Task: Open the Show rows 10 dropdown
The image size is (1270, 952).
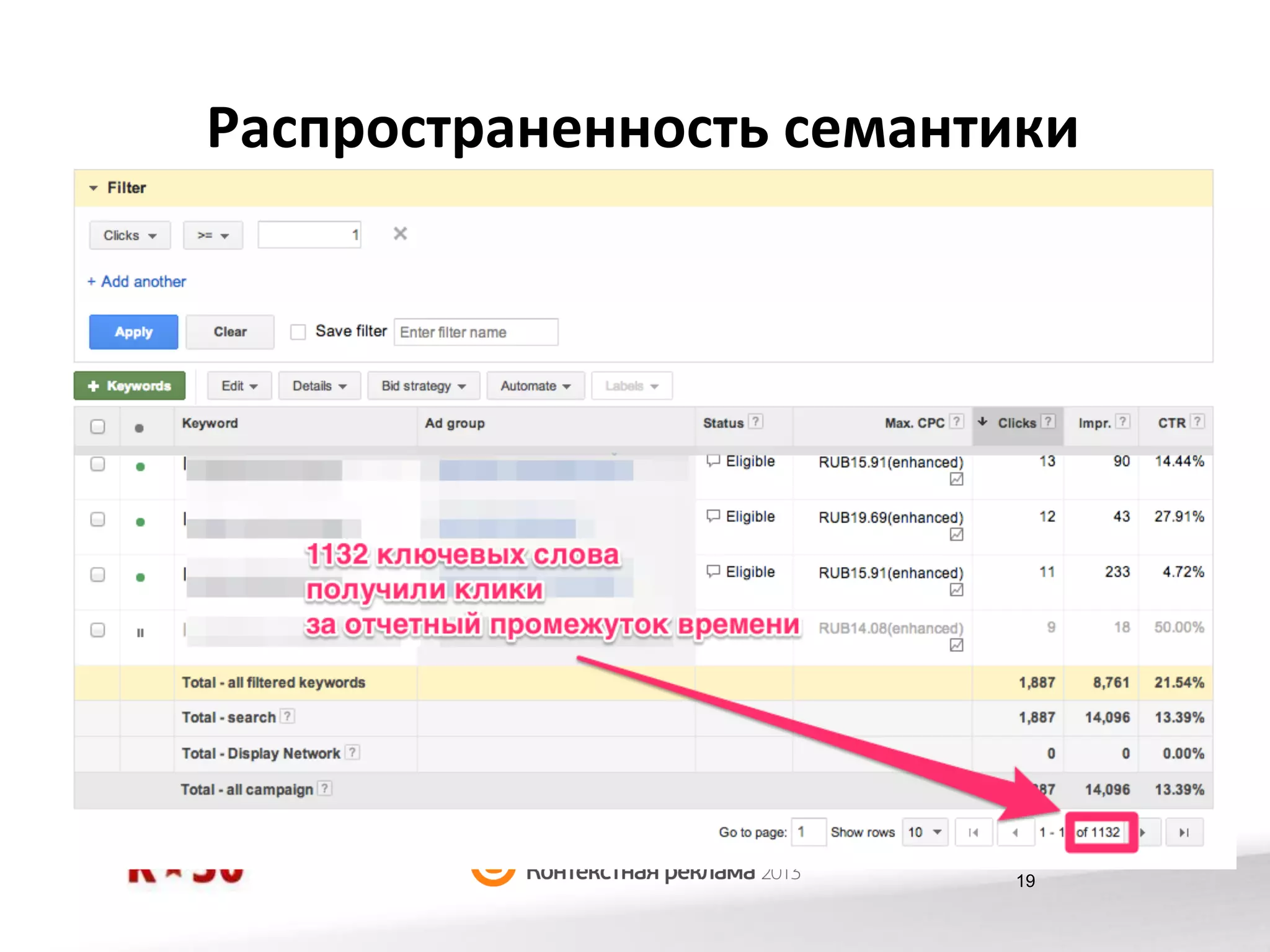Action: (x=925, y=832)
